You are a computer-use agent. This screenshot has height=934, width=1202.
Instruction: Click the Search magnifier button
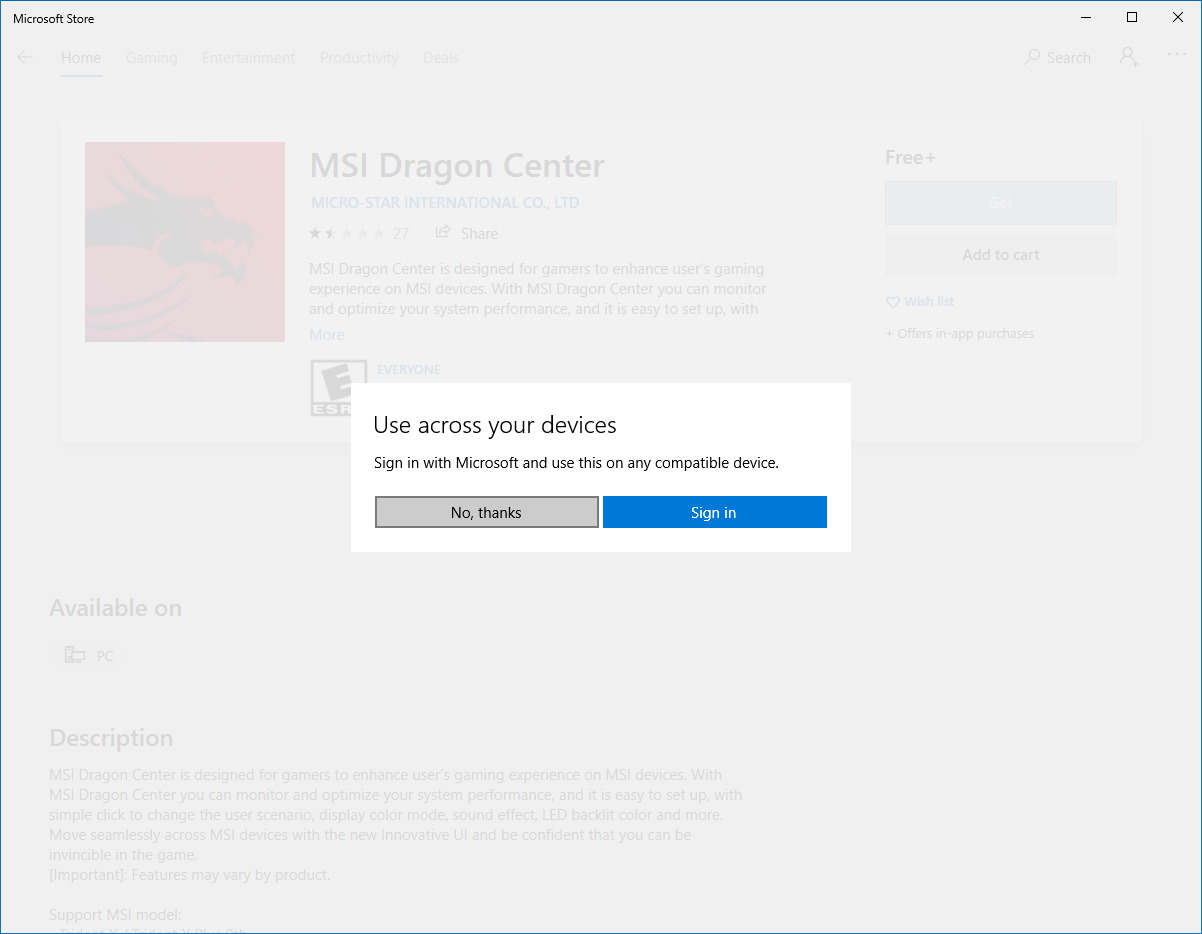point(1058,57)
